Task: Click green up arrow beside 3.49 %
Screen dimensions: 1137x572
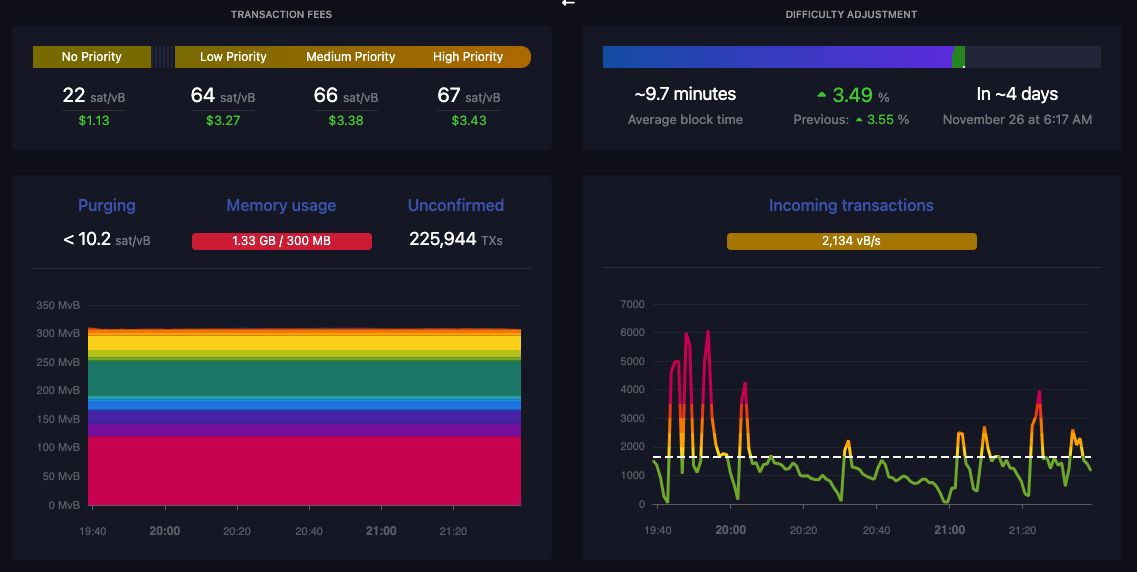Action: (822, 95)
